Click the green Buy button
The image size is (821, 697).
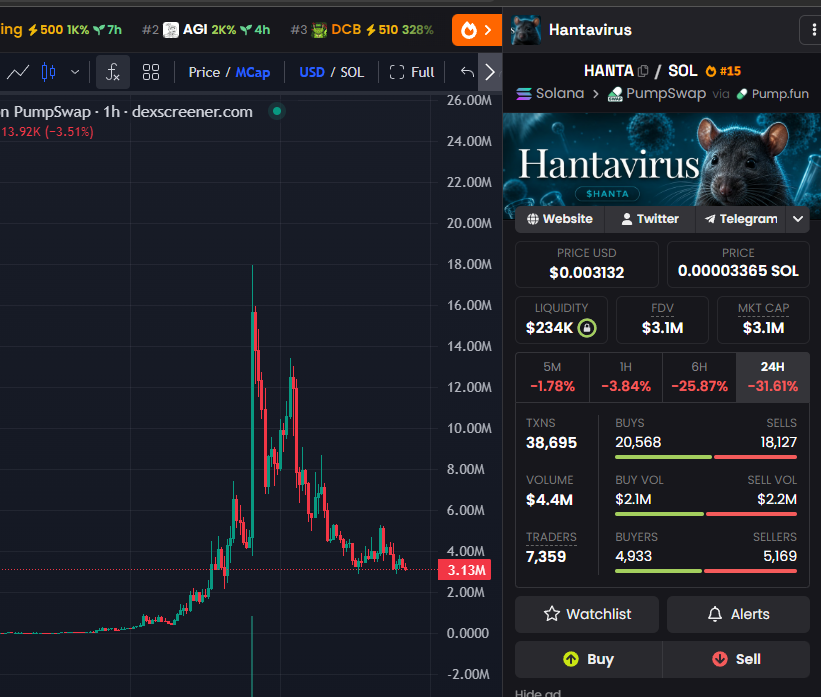click(x=589, y=659)
